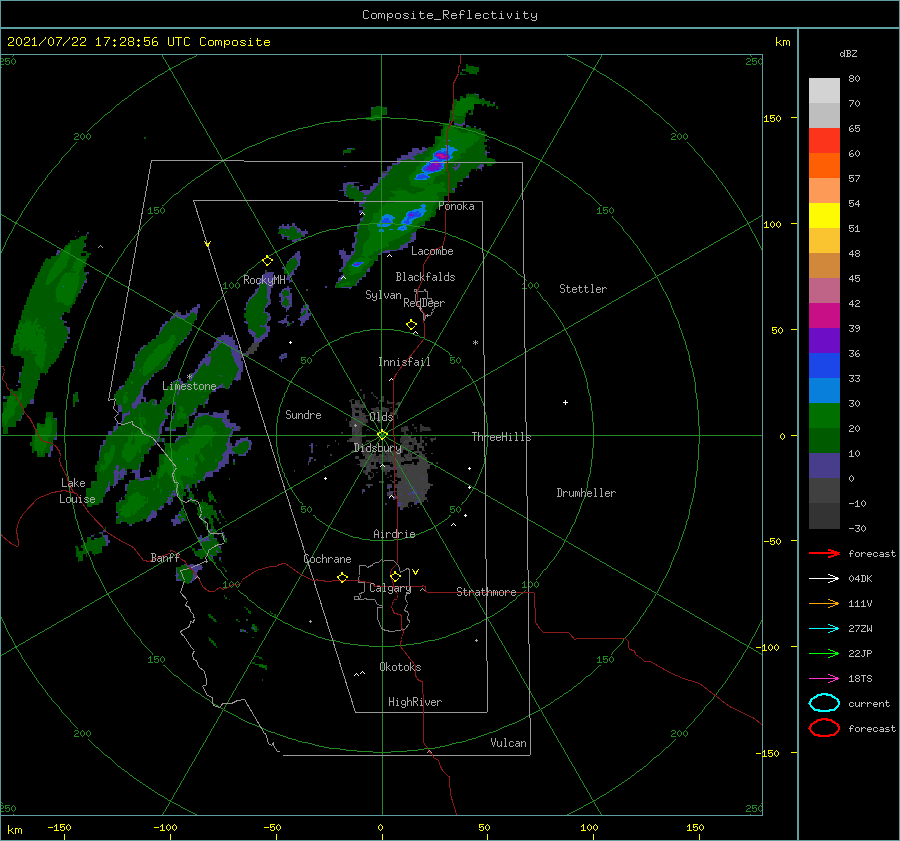Click the Olds town label

pyautogui.click(x=381, y=417)
